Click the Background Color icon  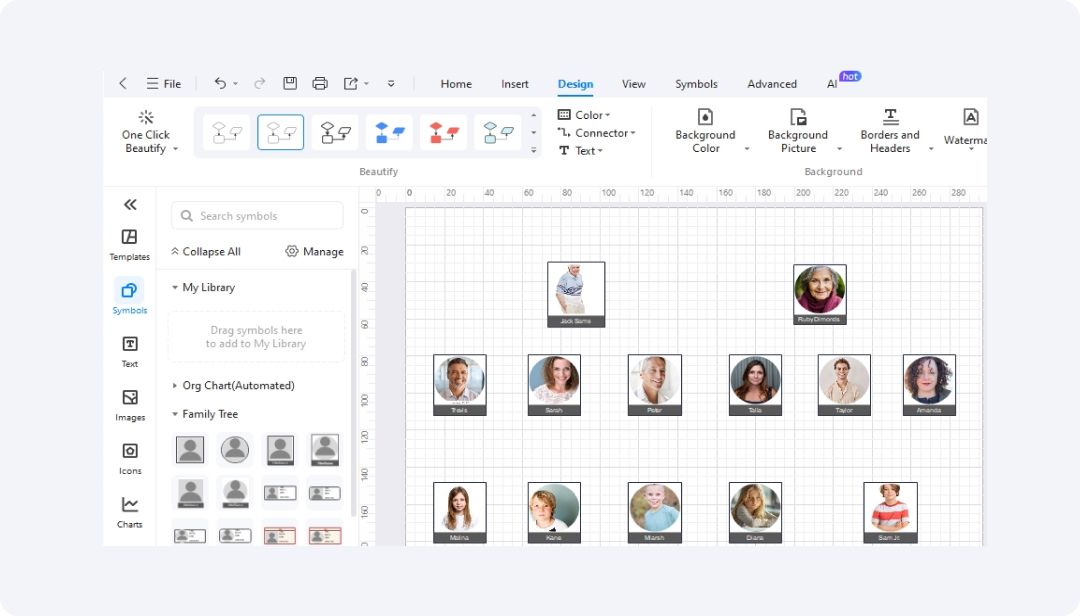pos(705,116)
